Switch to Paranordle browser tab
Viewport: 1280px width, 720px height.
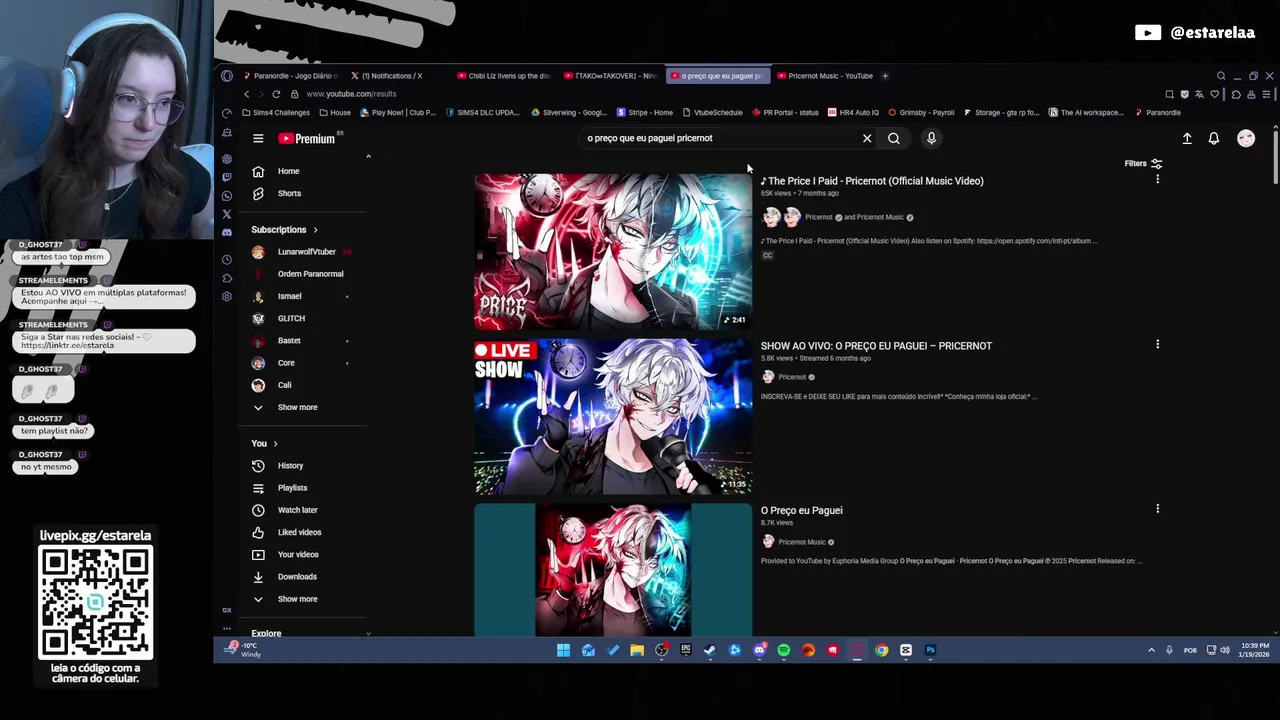(x=291, y=76)
